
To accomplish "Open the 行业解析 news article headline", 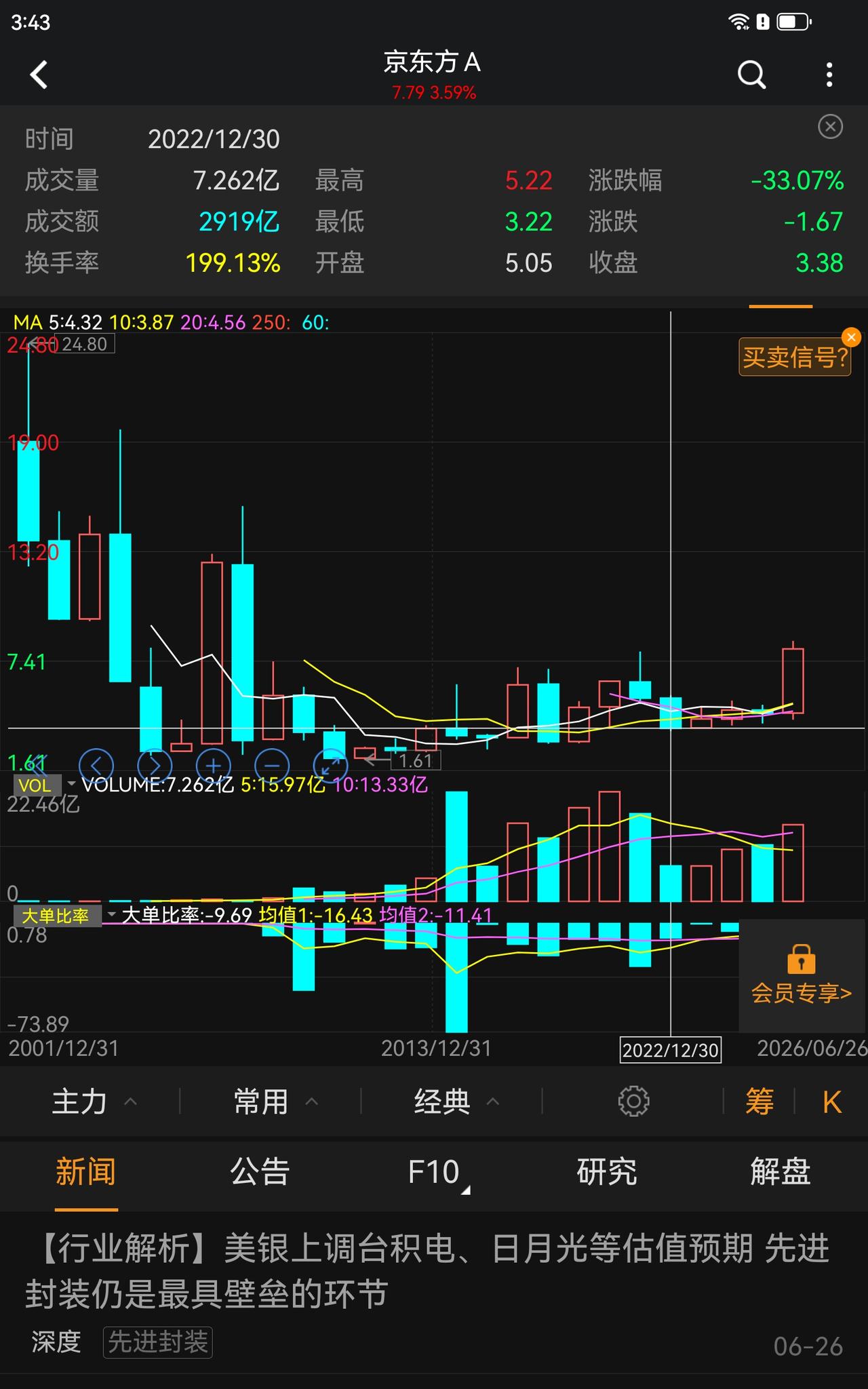I will pos(429,1271).
